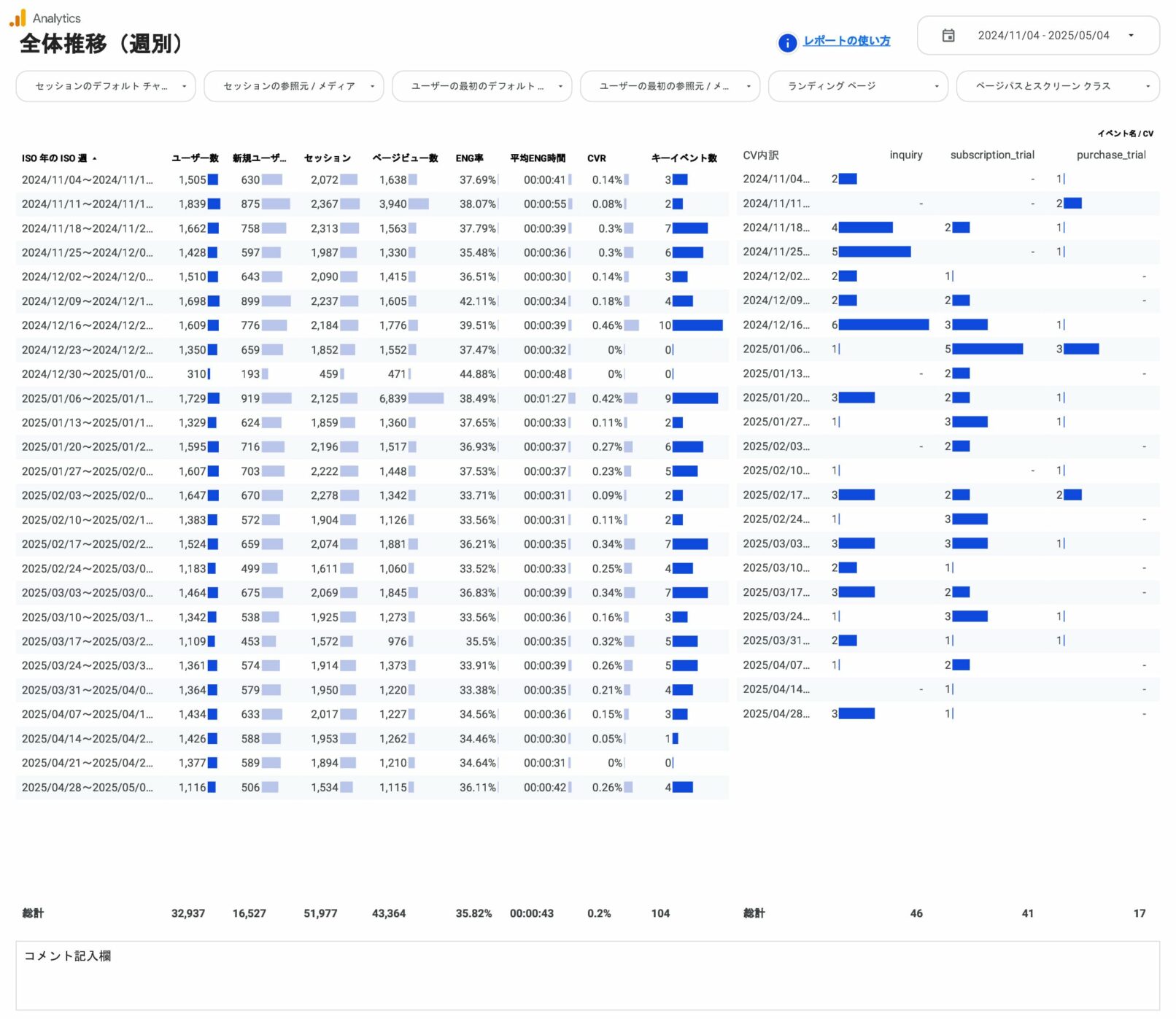Viewport: 1176px width, 1019px height.
Task: Select the 2025/01/06 week row date cell
Action: (x=88, y=398)
